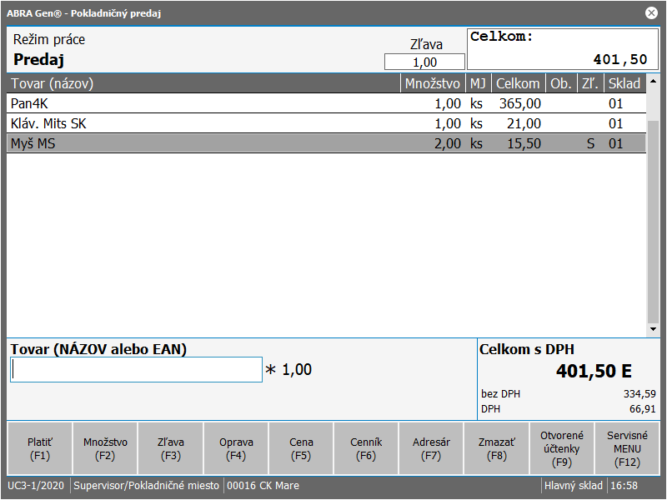This screenshot has width=667, height=500.
Task: Click the Cena (F5) price button
Action: click(301, 448)
